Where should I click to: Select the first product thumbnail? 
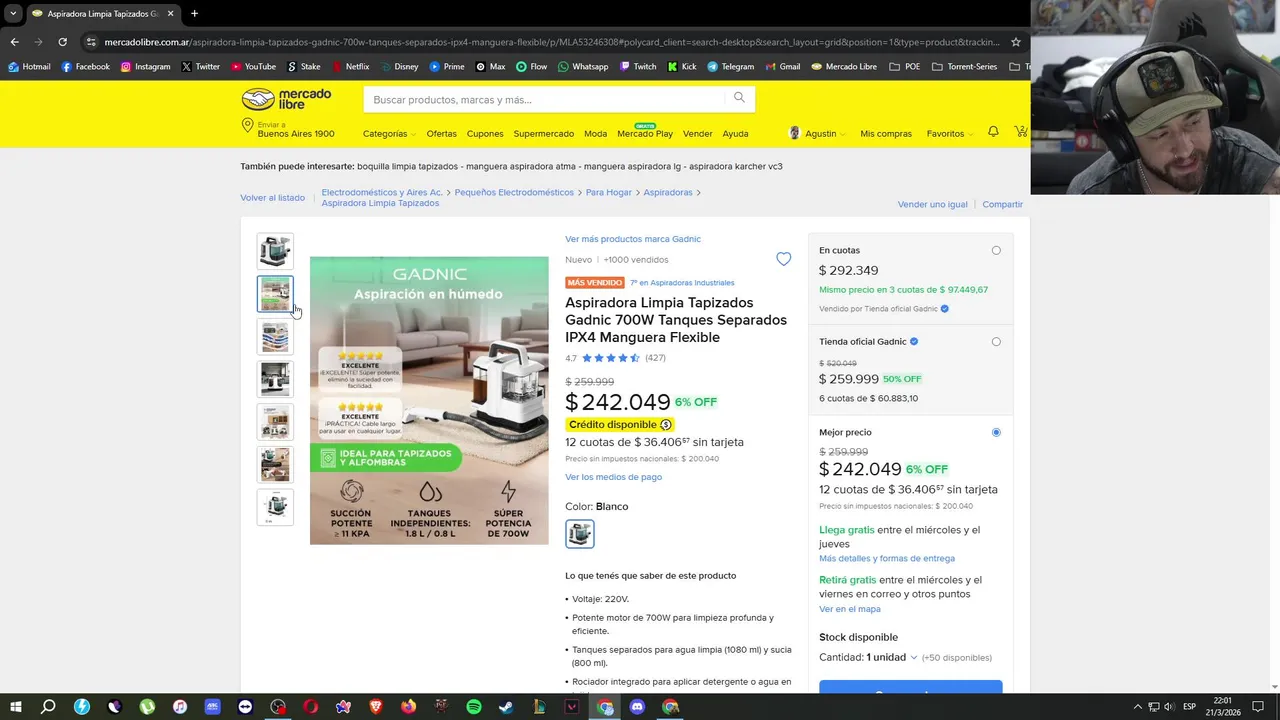click(x=275, y=251)
